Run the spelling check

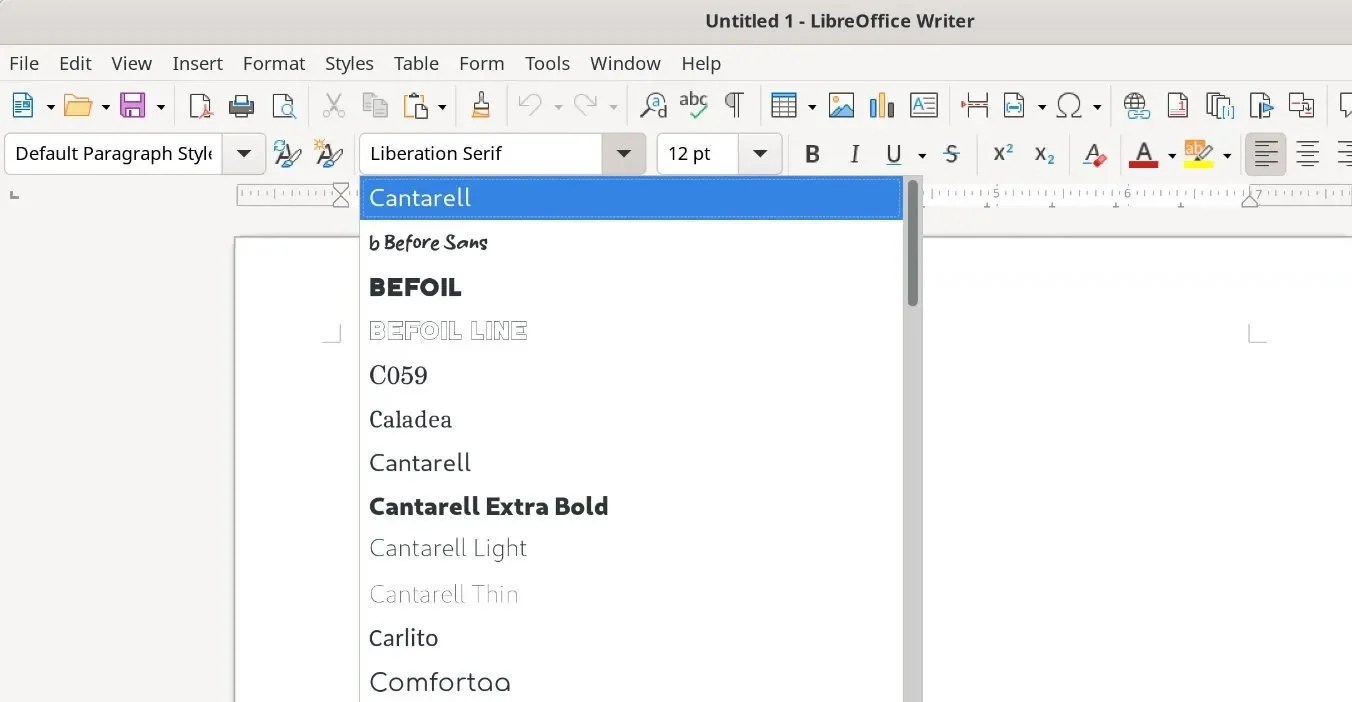click(694, 105)
